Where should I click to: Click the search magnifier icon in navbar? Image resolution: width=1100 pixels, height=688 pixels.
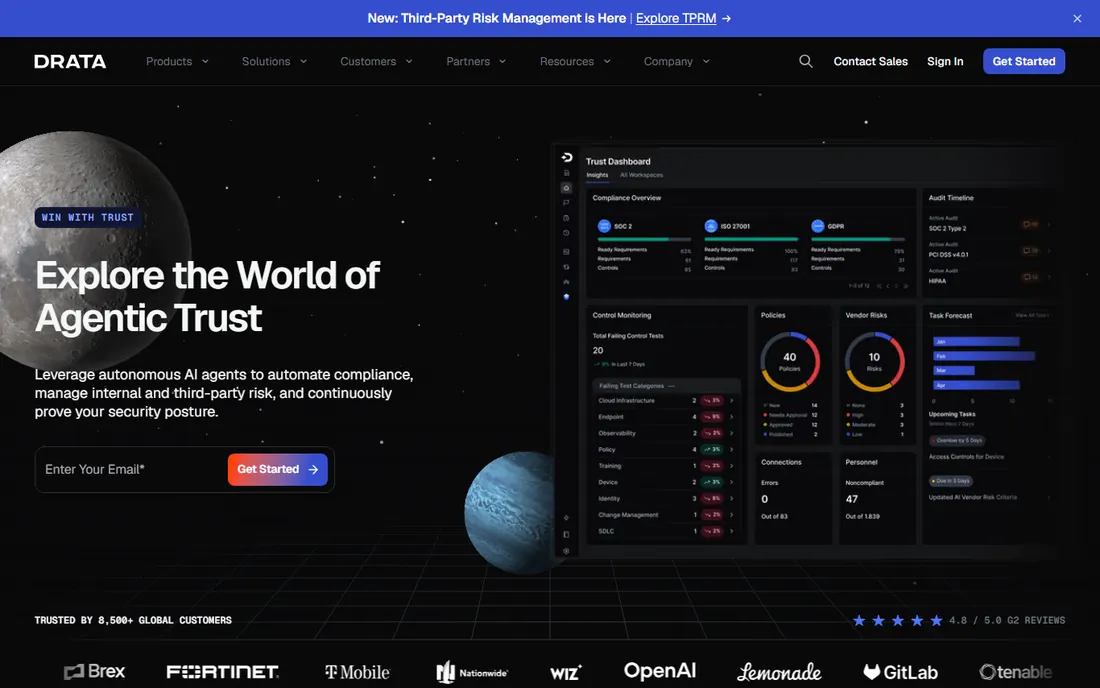(x=805, y=61)
